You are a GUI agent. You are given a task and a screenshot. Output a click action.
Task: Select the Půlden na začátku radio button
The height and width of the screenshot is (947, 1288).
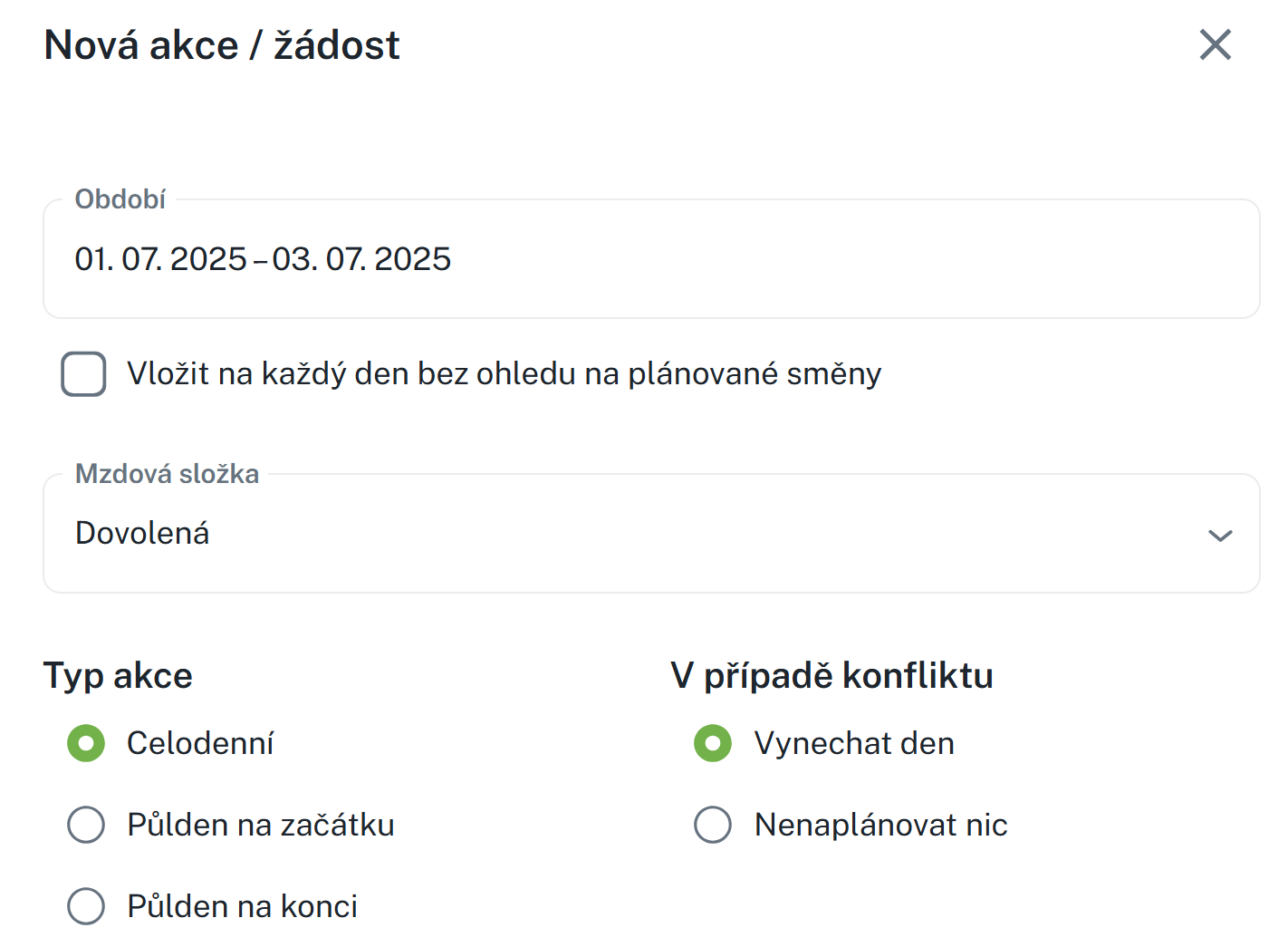click(86, 826)
